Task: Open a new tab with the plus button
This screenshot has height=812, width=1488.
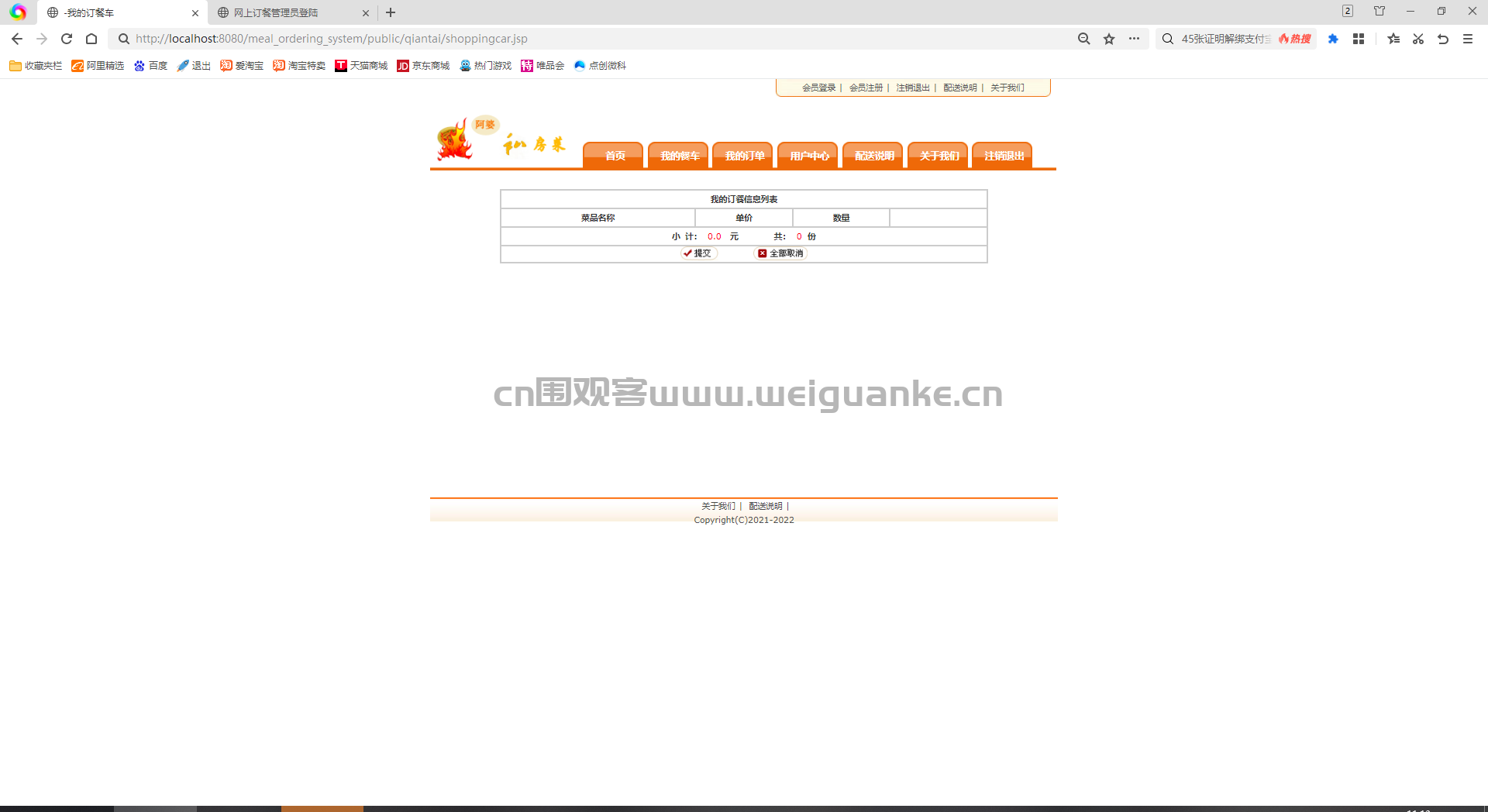Action: click(x=391, y=12)
